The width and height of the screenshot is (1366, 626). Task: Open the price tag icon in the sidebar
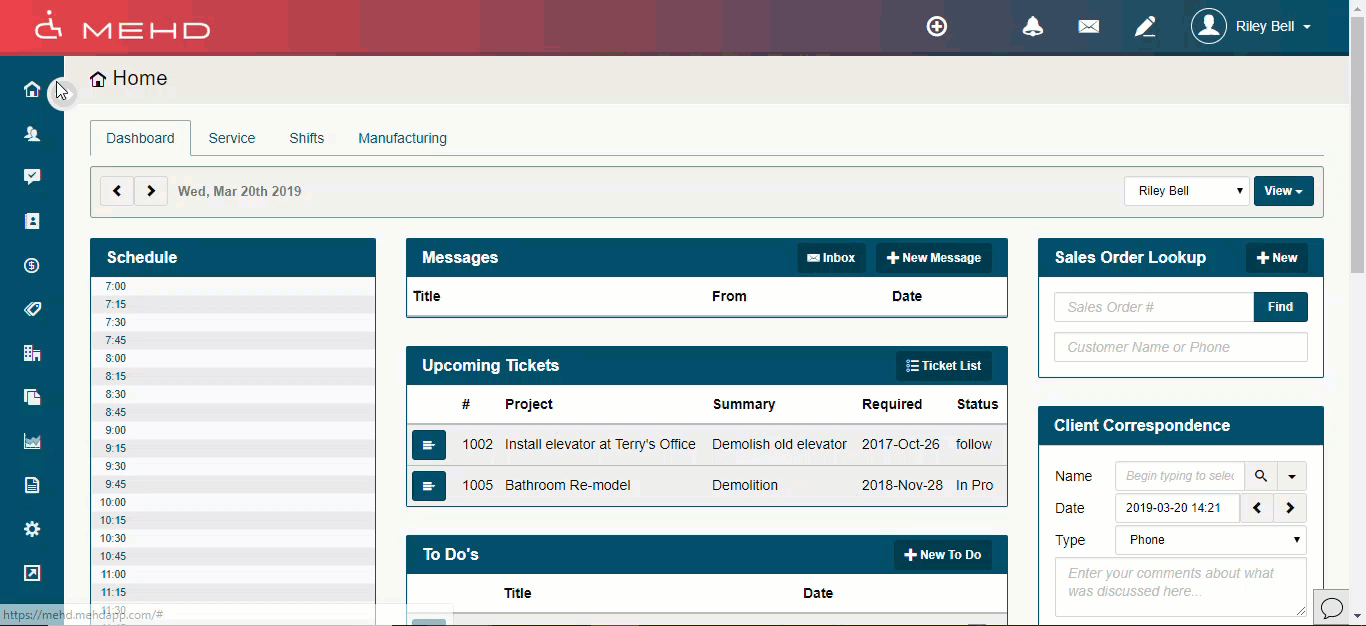point(32,310)
